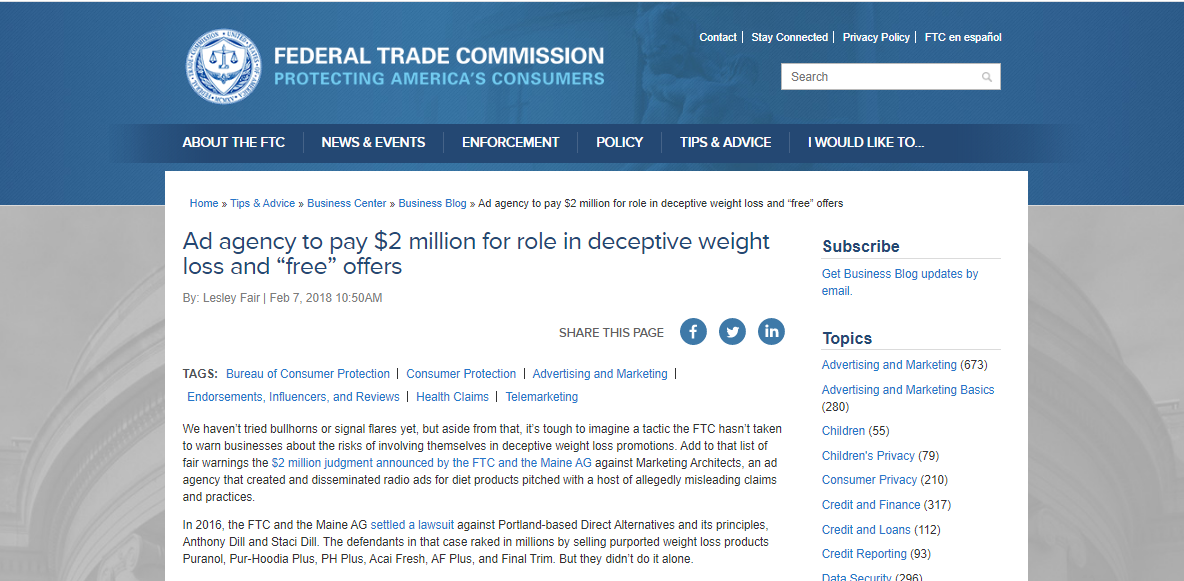The image size is (1184, 581).
Task: Click the search magnifier icon
Action: coord(987,77)
